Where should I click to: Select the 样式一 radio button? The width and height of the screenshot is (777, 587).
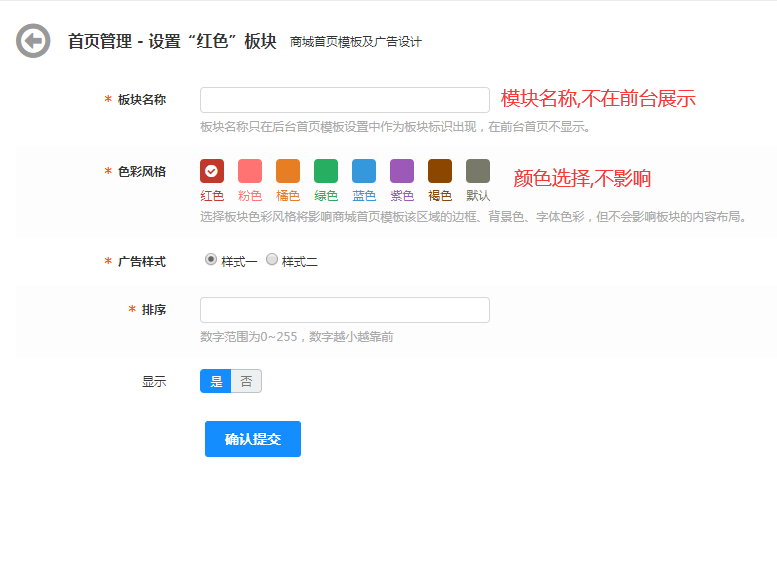coord(211,260)
